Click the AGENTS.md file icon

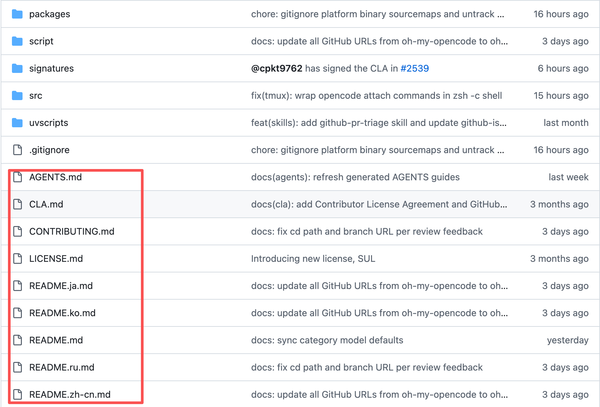pyautogui.click(x=17, y=177)
